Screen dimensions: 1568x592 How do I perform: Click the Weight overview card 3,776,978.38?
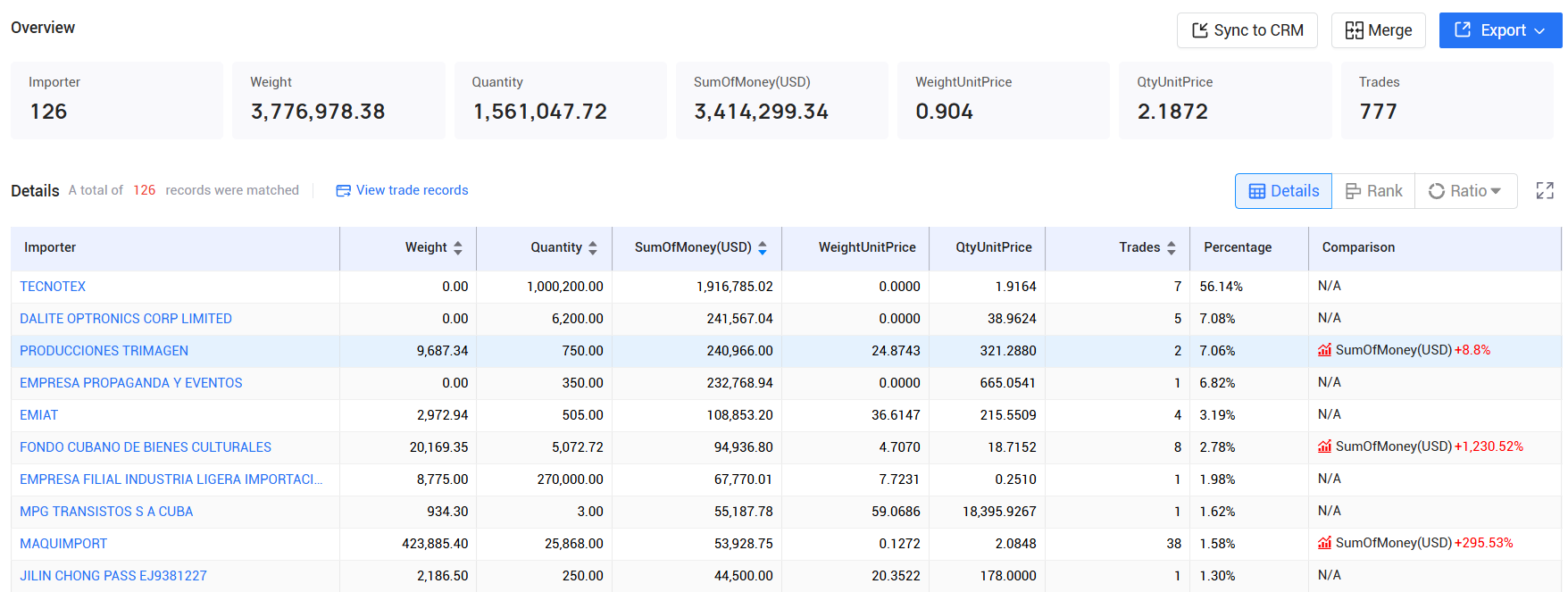(x=338, y=100)
